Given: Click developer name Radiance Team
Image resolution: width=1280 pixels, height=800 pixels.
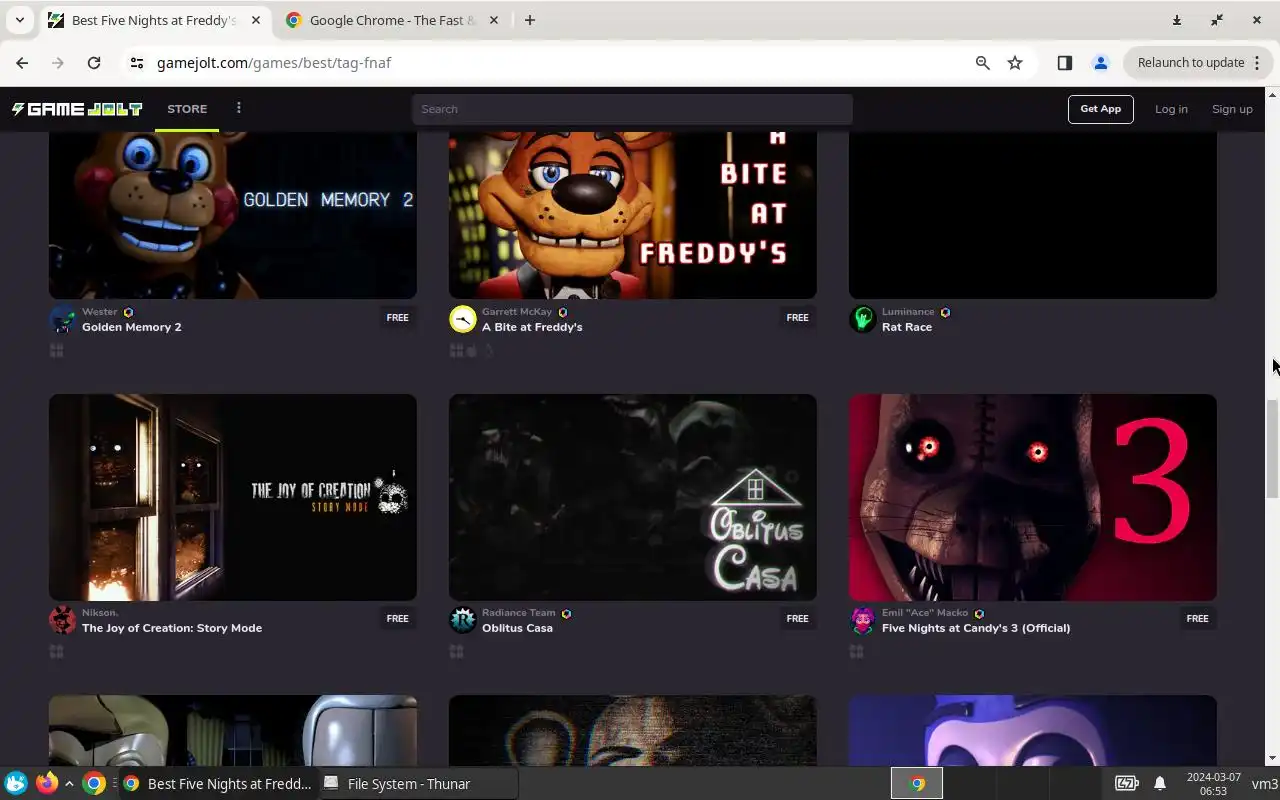Looking at the screenshot, I should 518,613.
